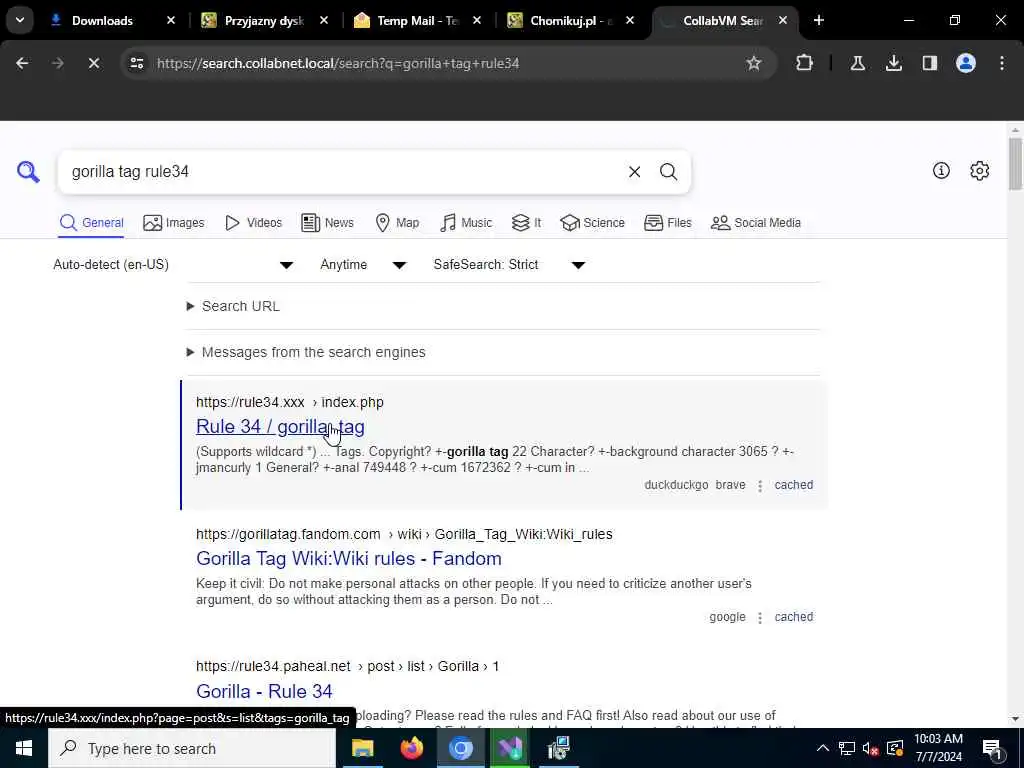Switch to the Downloads tab

[102, 21]
